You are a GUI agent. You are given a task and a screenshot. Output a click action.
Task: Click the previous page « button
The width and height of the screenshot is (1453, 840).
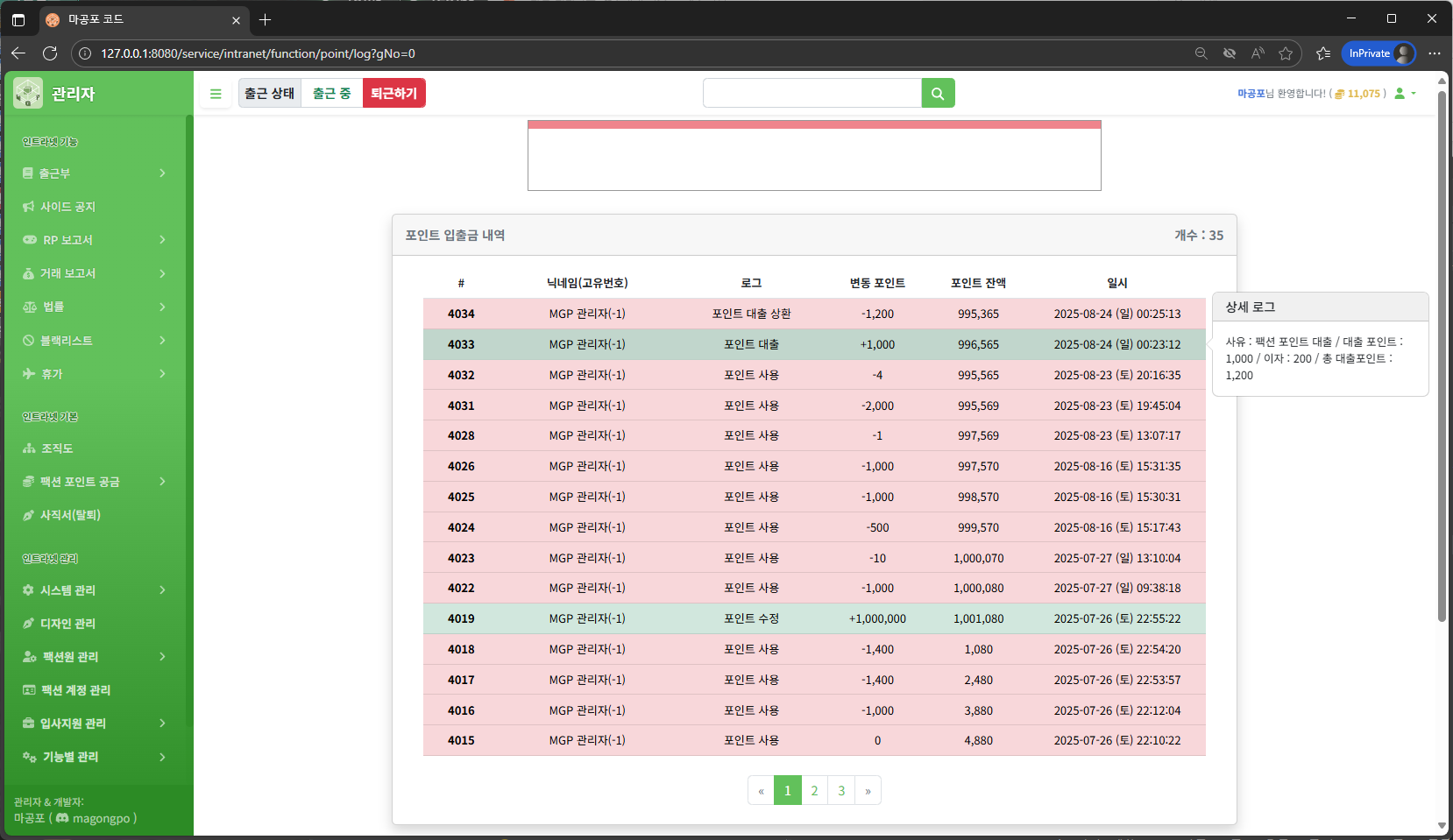[761, 790]
